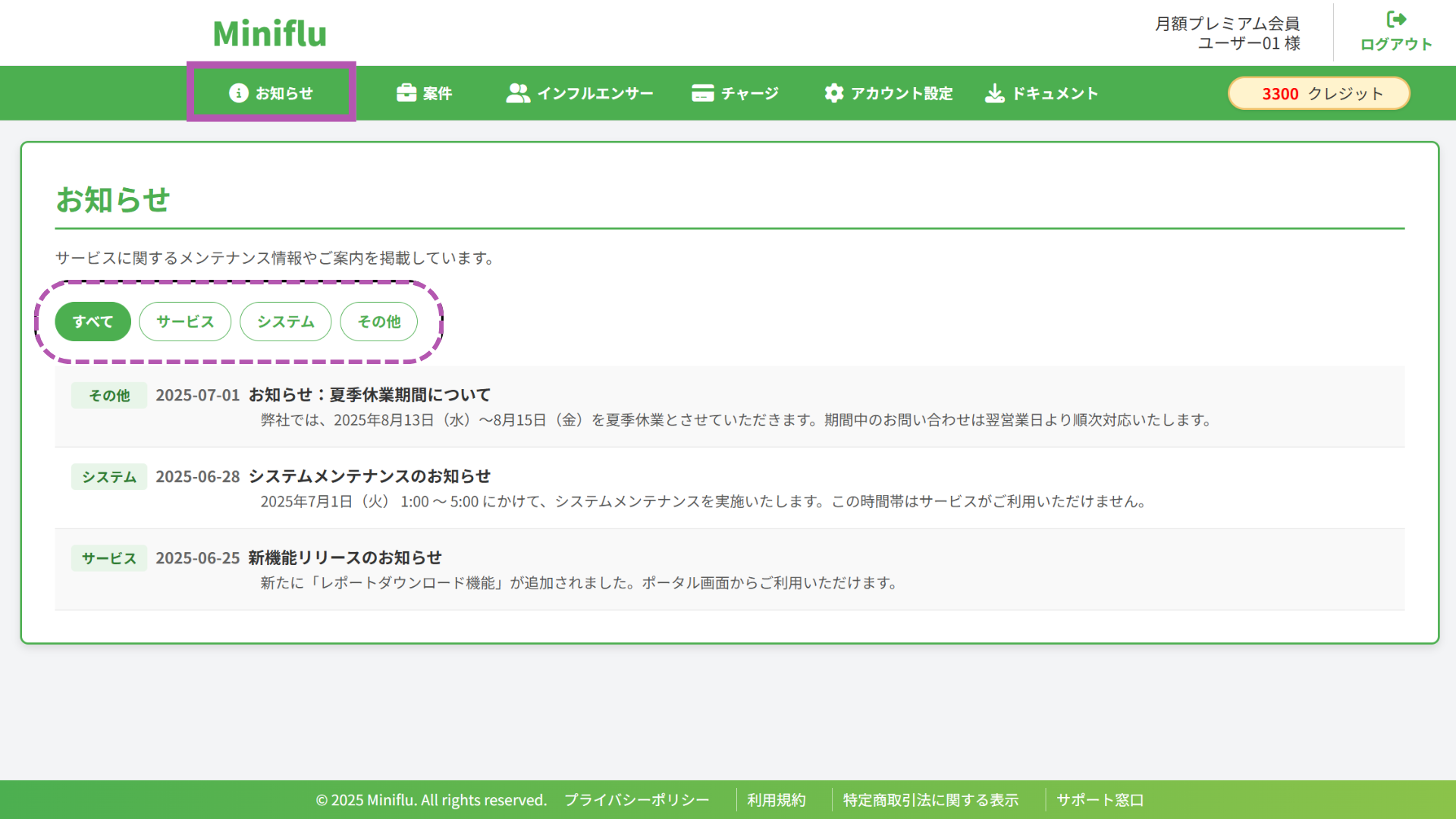Click the Miniflu logo
Image resolution: width=1456 pixels, height=819 pixels.
click(x=270, y=33)
